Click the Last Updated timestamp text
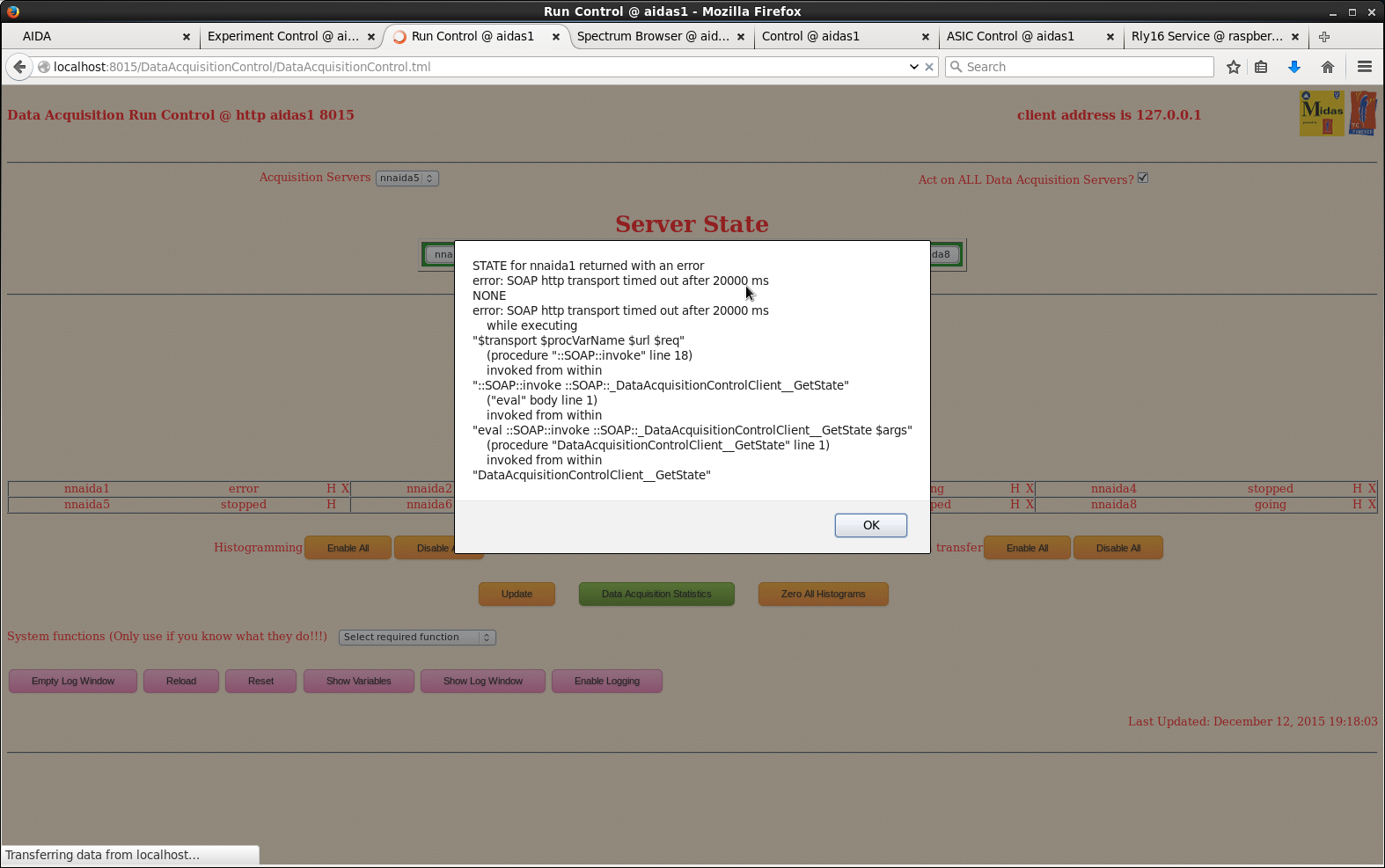This screenshot has height=868, width=1385. pyautogui.click(x=1252, y=722)
